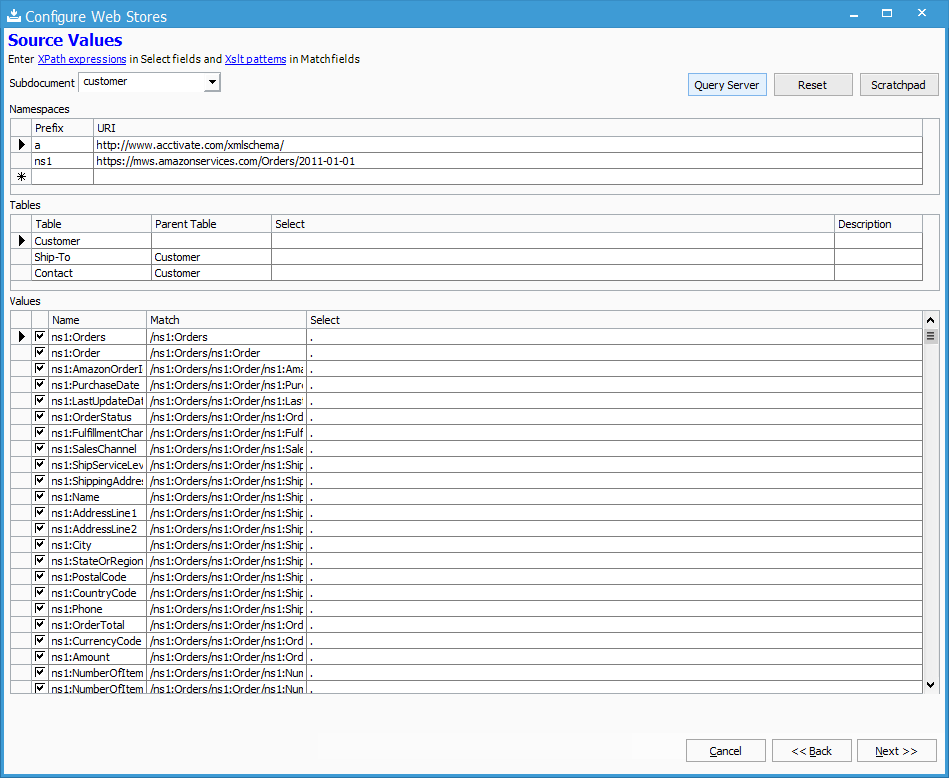Select the Ship-To table cell
Viewport: 949px width, 778px height.
[91, 257]
